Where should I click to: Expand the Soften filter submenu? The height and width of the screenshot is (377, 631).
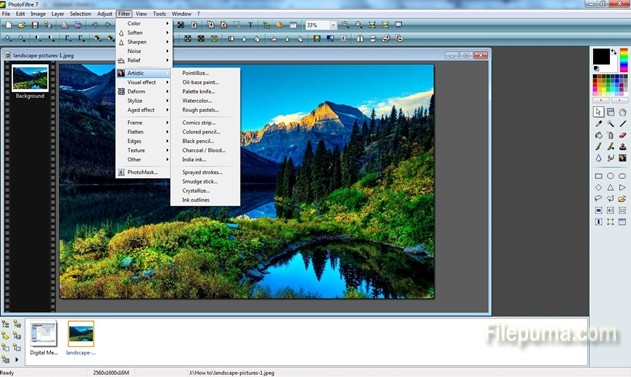pos(144,33)
